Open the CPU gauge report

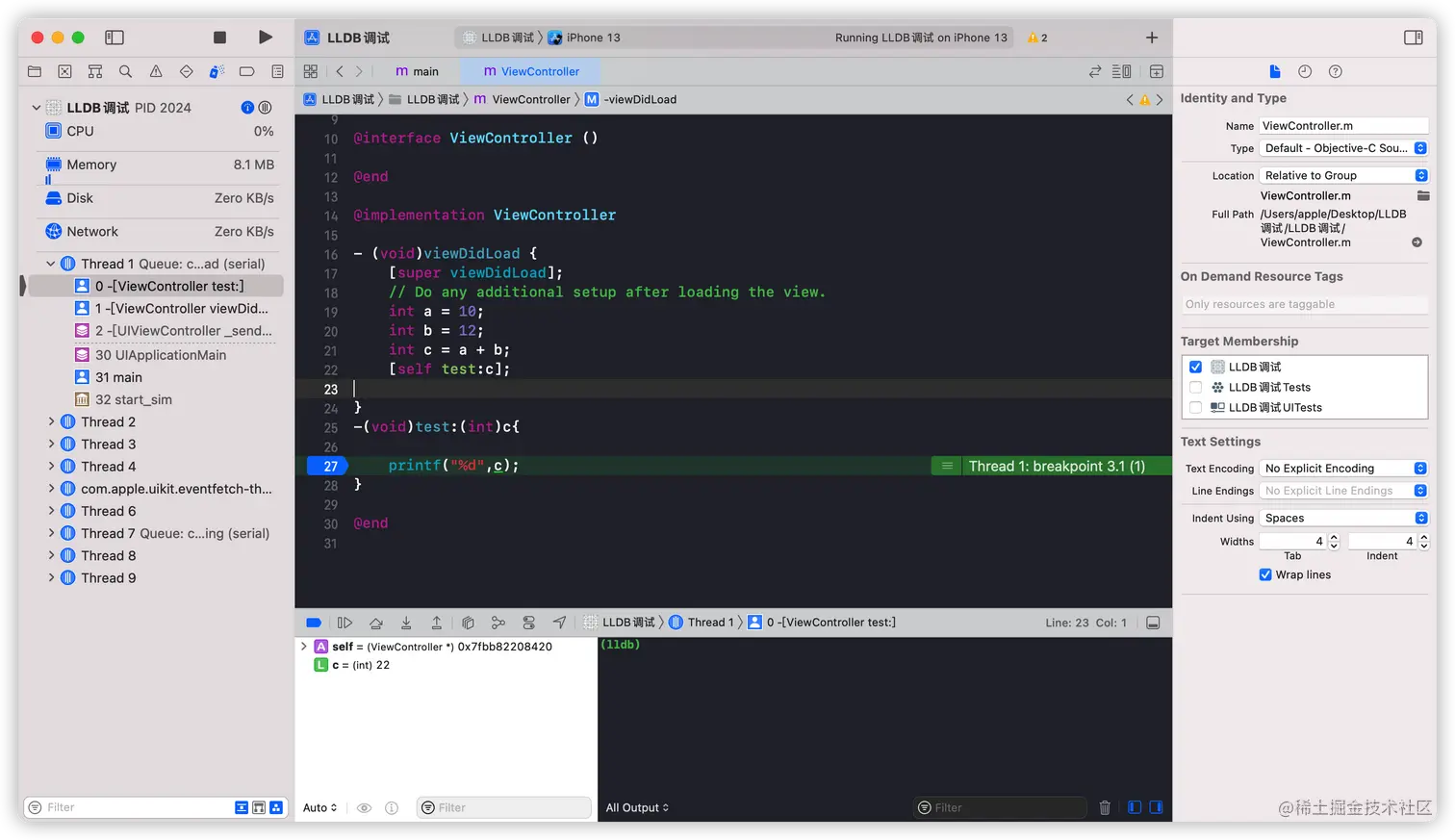point(159,131)
